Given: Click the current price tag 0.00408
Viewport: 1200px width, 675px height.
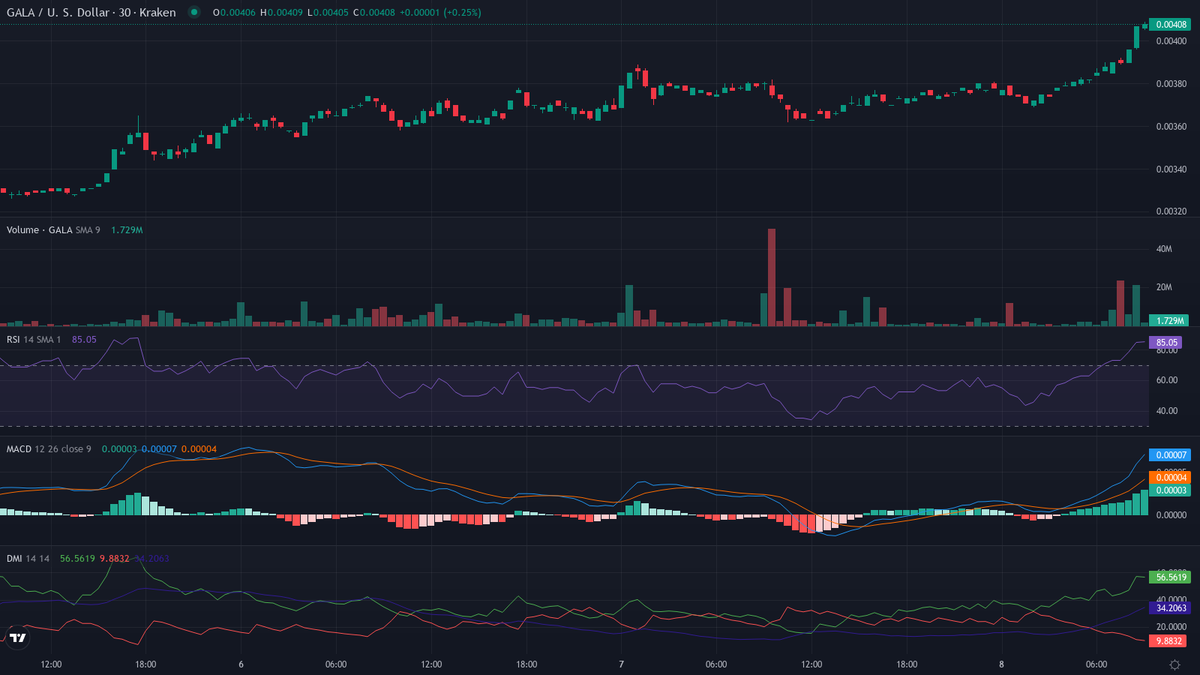Looking at the screenshot, I should click(1170, 24).
